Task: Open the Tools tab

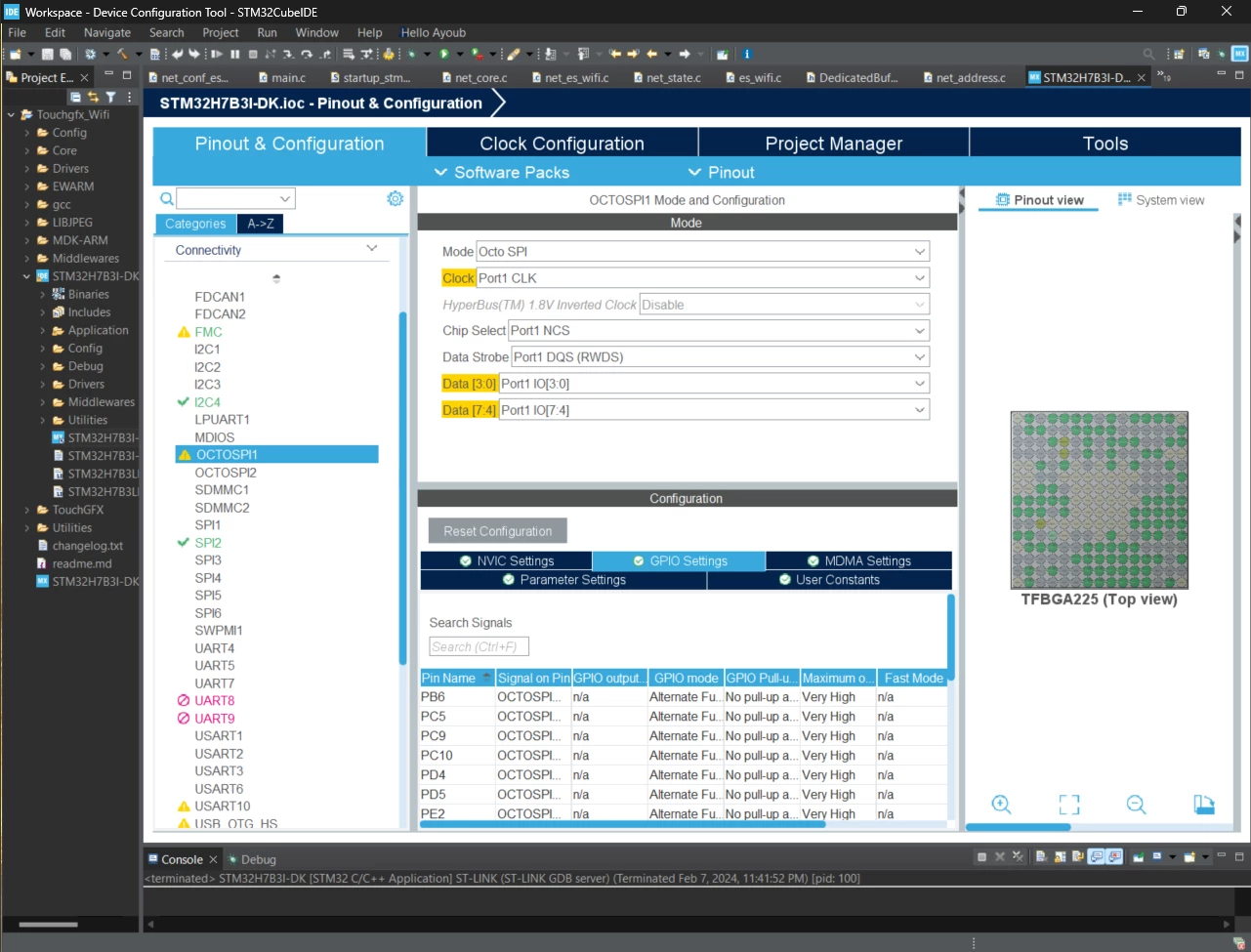Action: pos(1105,144)
